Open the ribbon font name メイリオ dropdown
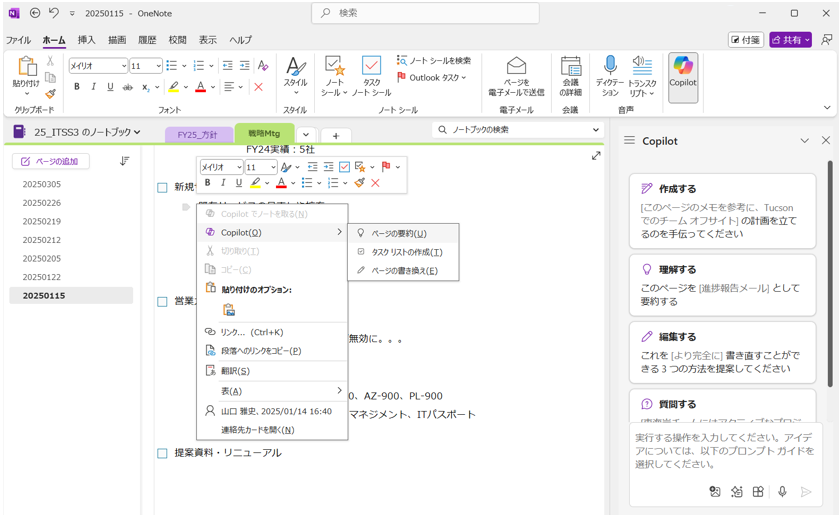Screen dimensions: 839x515 click(124, 66)
